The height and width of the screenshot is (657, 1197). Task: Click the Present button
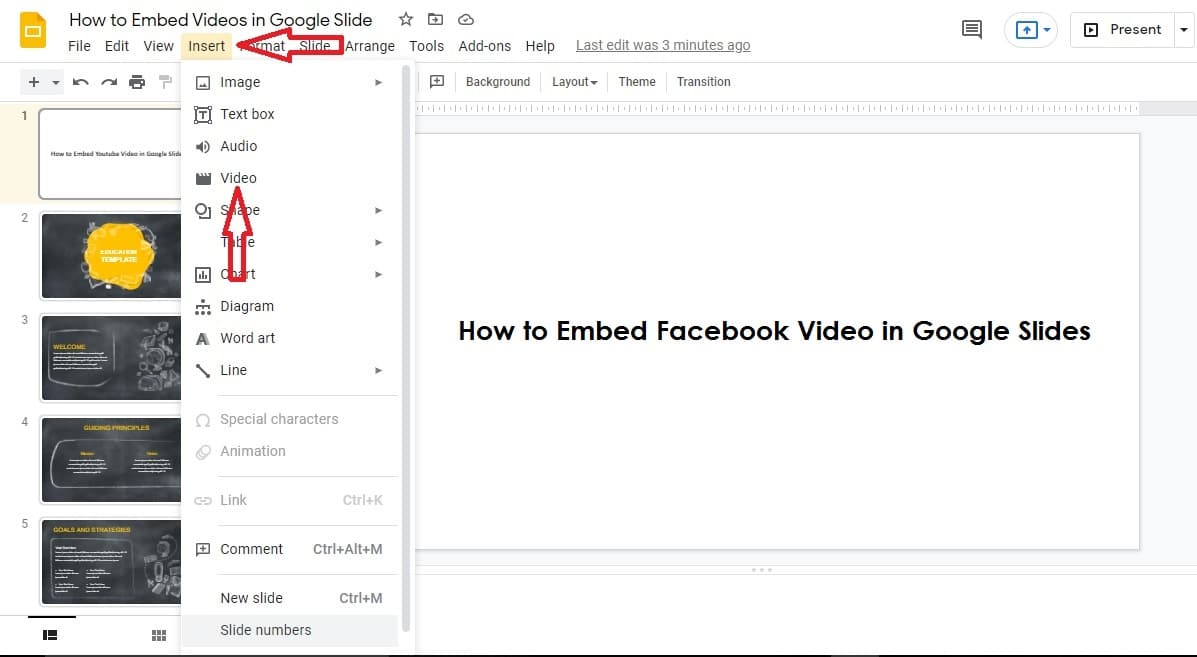(x=1123, y=30)
